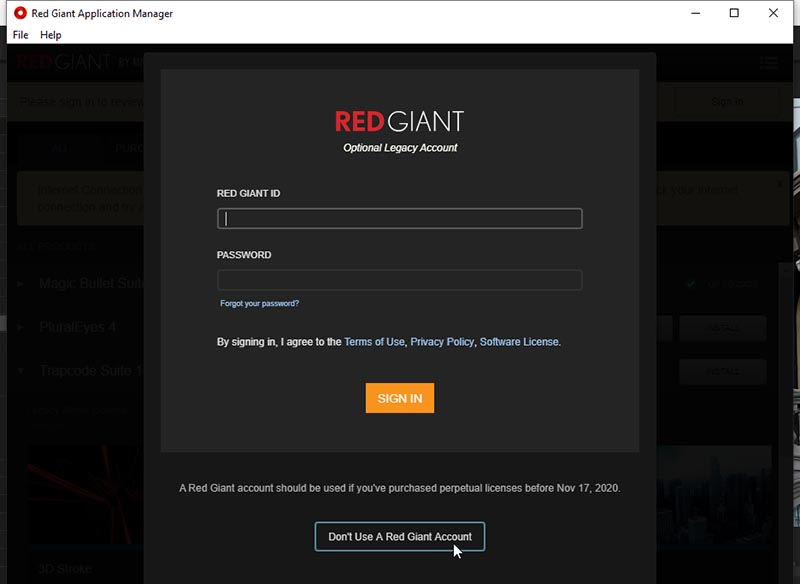Focus the Password input field

coord(399,280)
